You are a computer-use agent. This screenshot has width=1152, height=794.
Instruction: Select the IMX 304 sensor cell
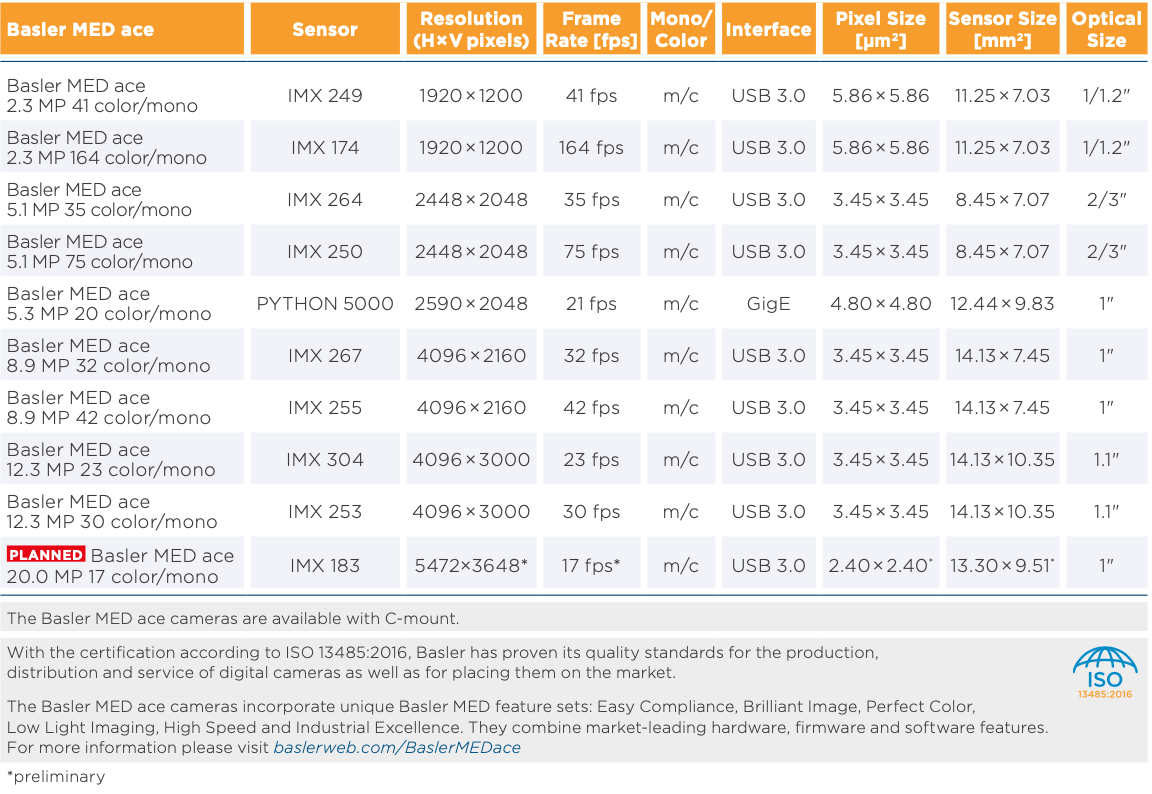[325, 459]
